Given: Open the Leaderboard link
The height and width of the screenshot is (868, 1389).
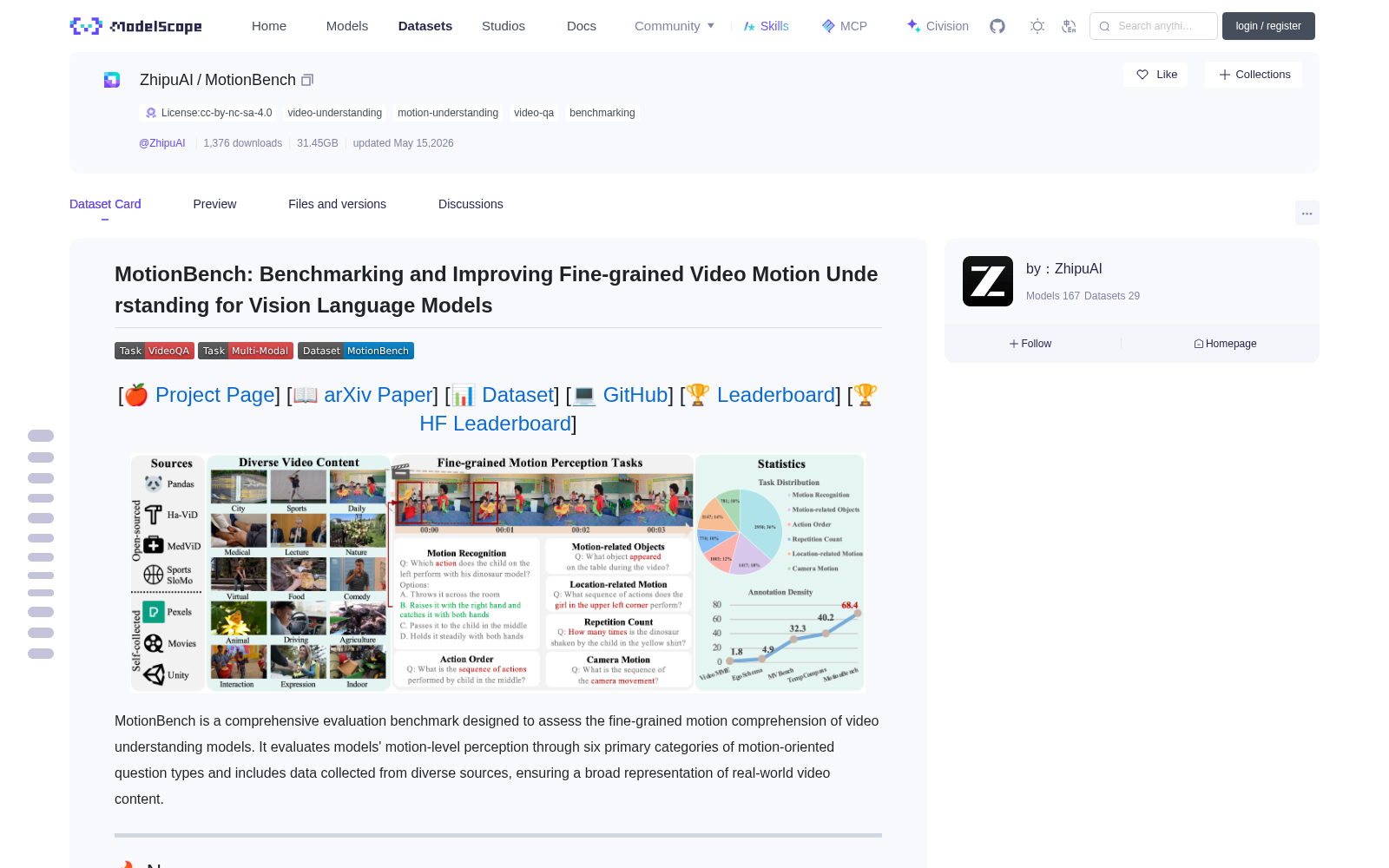Looking at the screenshot, I should click(x=776, y=395).
